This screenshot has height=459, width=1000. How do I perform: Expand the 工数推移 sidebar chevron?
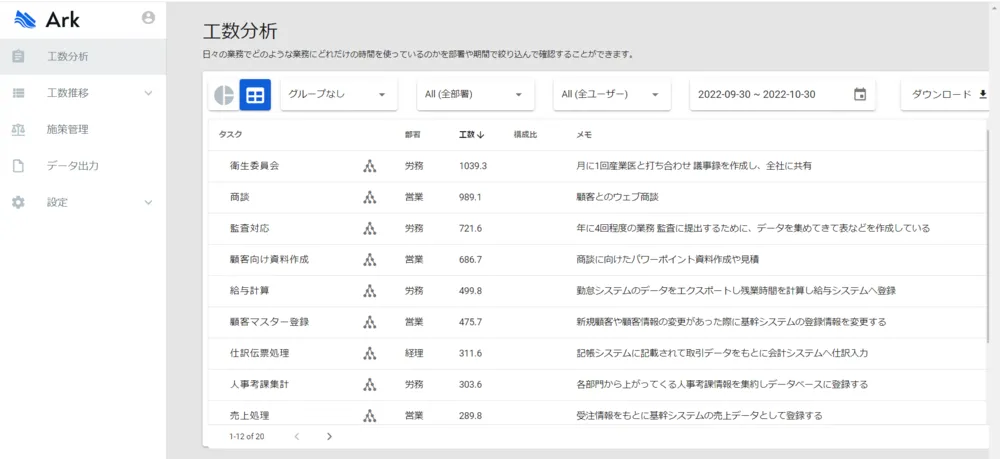click(x=149, y=93)
